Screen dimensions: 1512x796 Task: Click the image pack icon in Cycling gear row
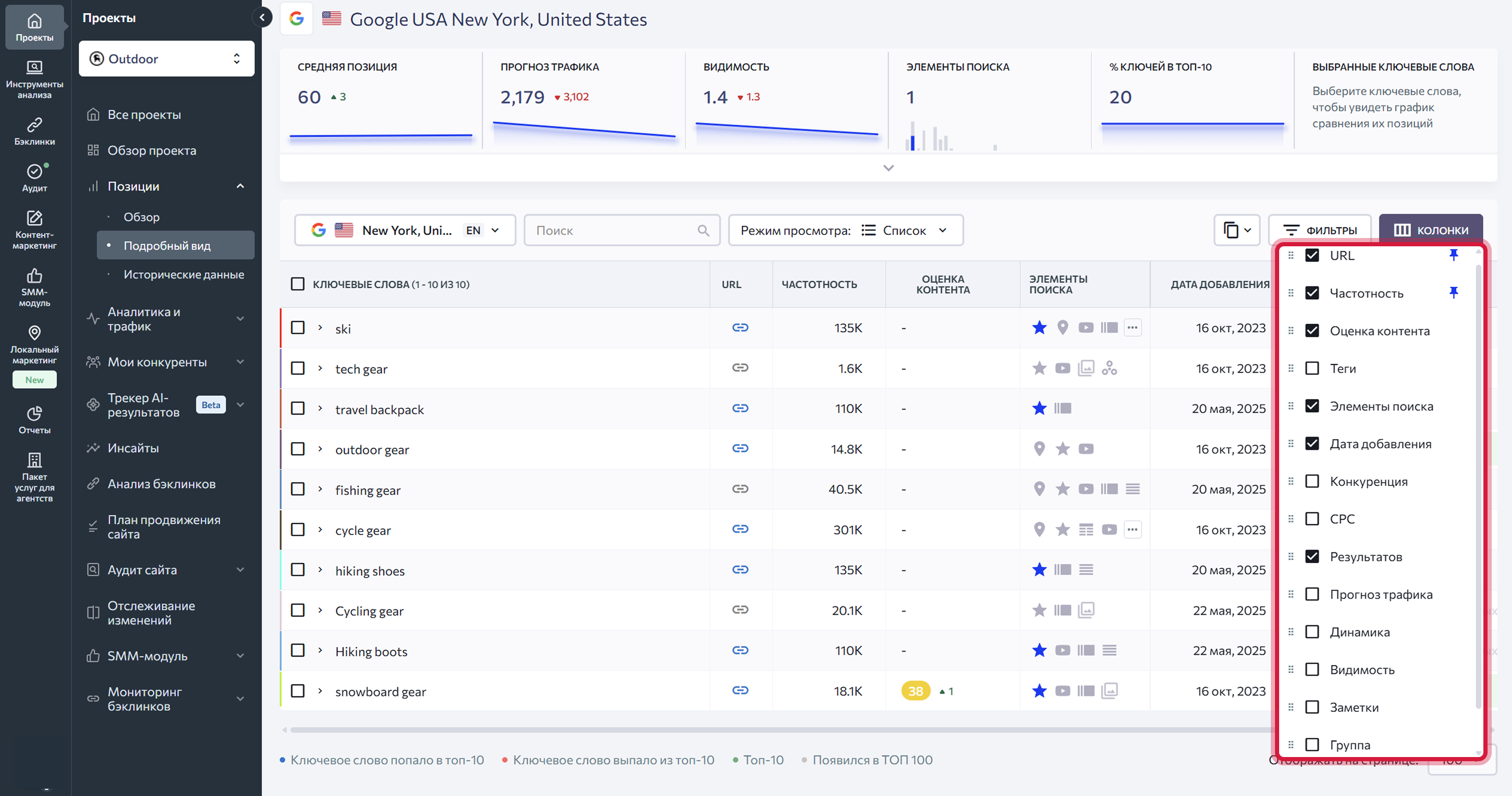click(1086, 610)
